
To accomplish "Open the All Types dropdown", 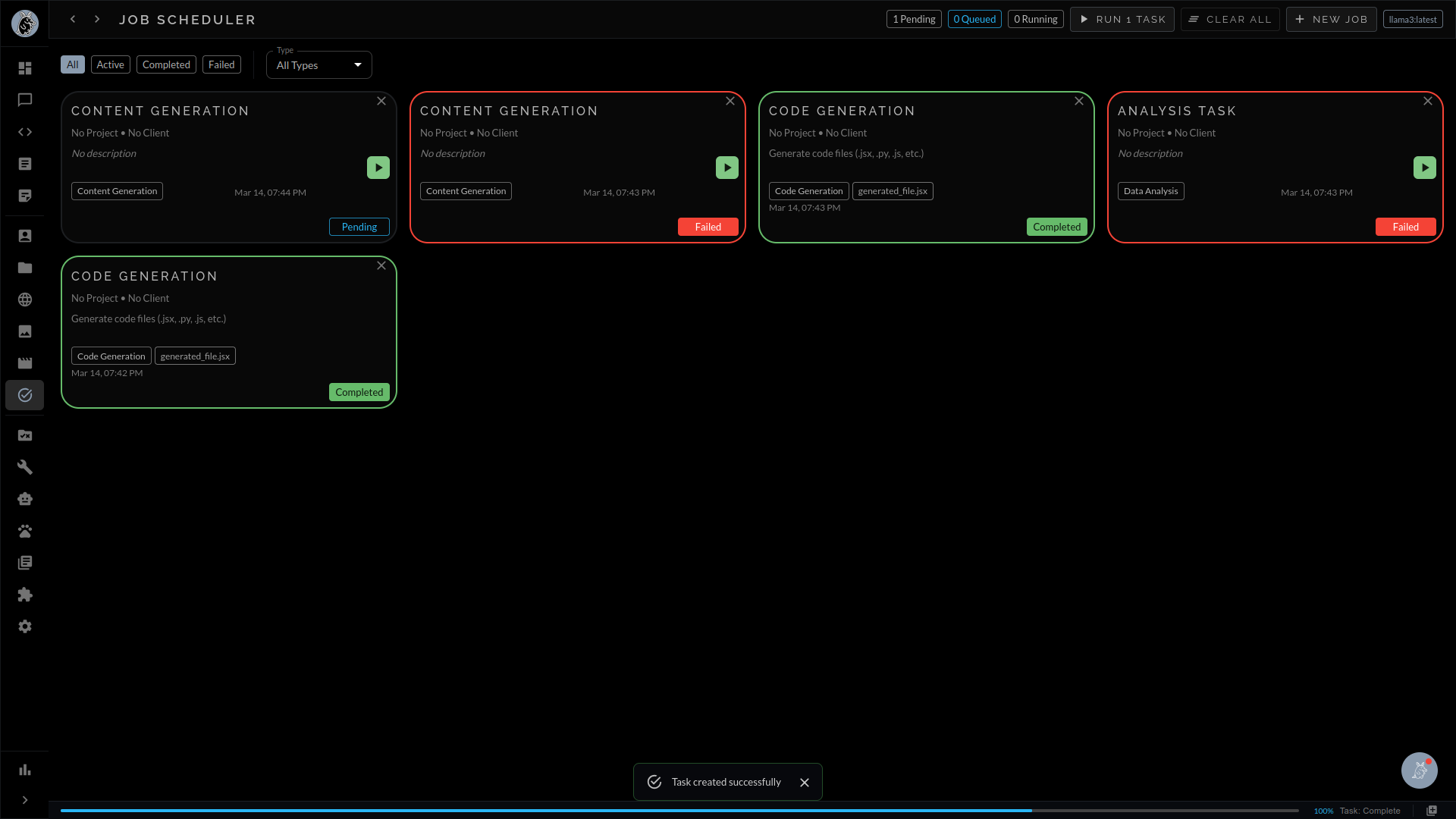I will [318, 64].
